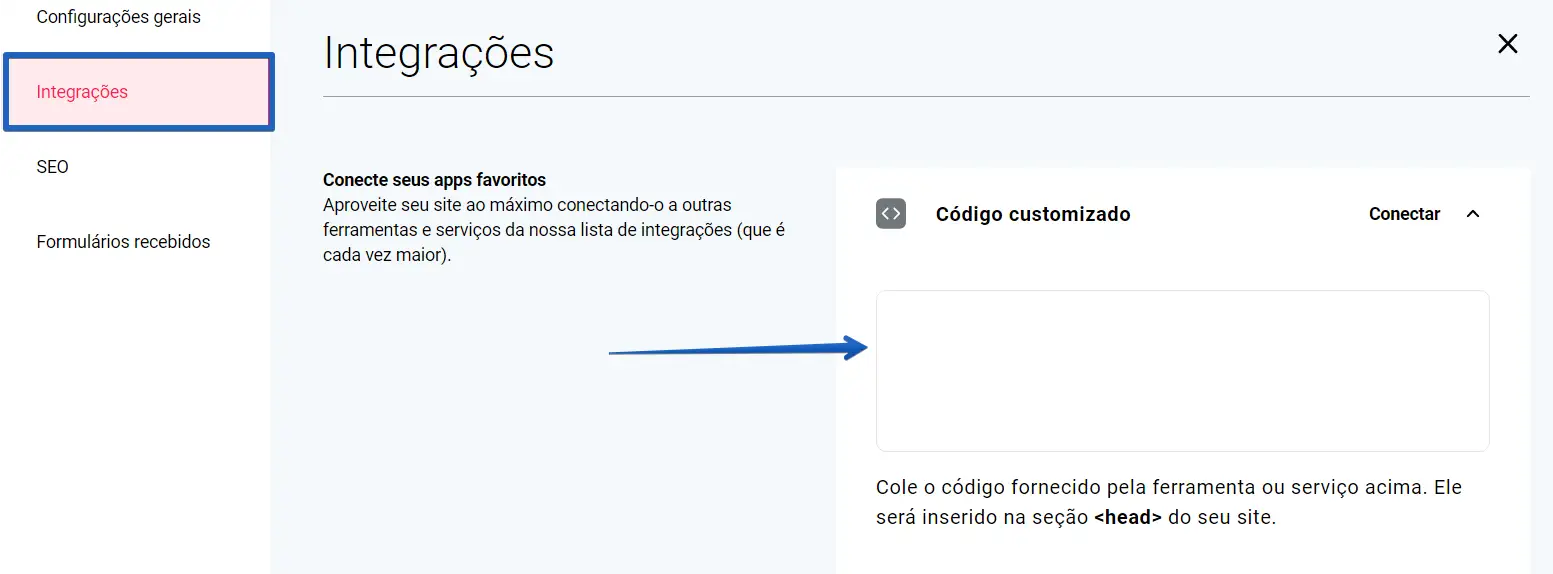Click the Aproveite seu site ao máximo line

(x=527, y=205)
